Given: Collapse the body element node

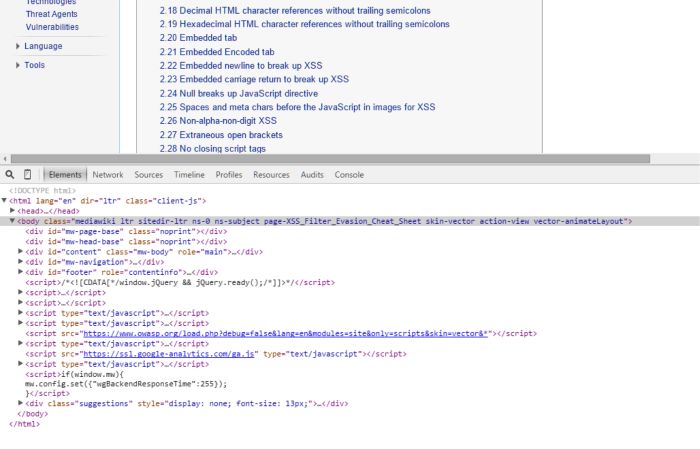Looking at the screenshot, I should [x=12, y=220].
